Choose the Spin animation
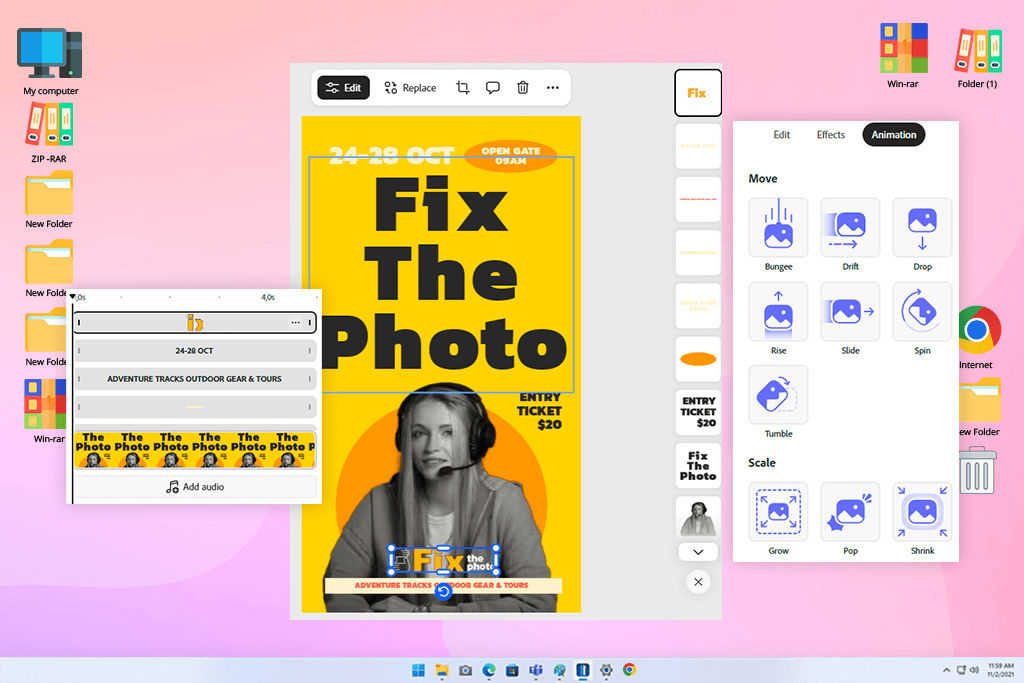The width and height of the screenshot is (1024, 683). pyautogui.click(x=921, y=311)
